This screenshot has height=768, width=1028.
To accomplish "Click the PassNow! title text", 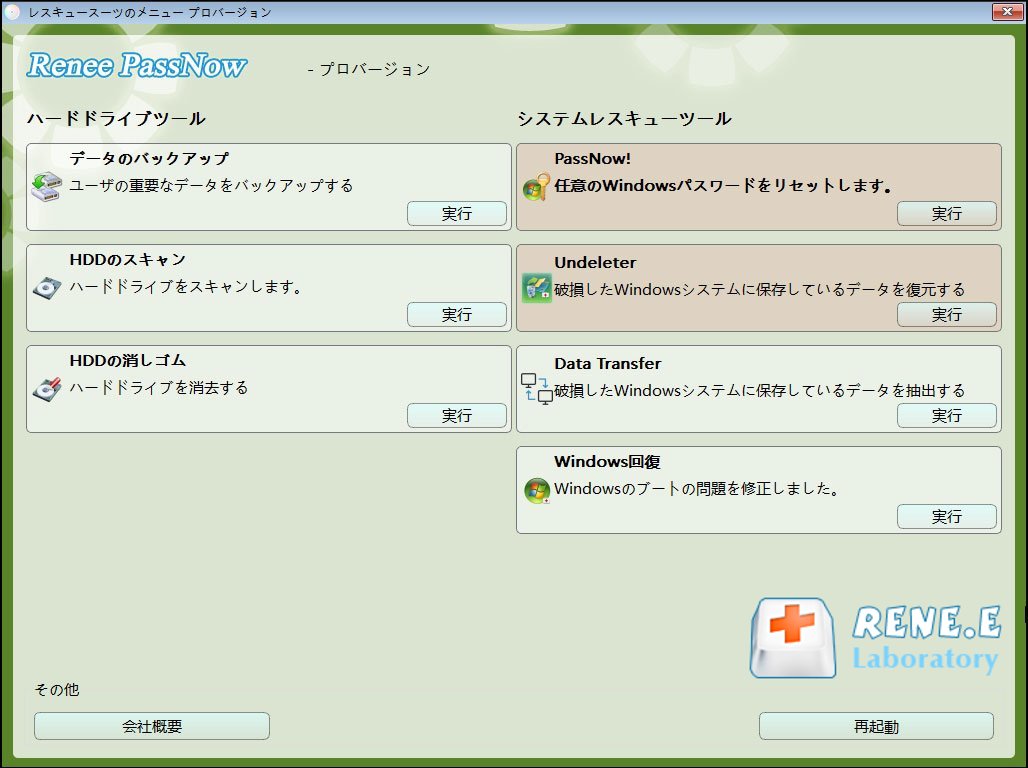I will click(x=593, y=158).
